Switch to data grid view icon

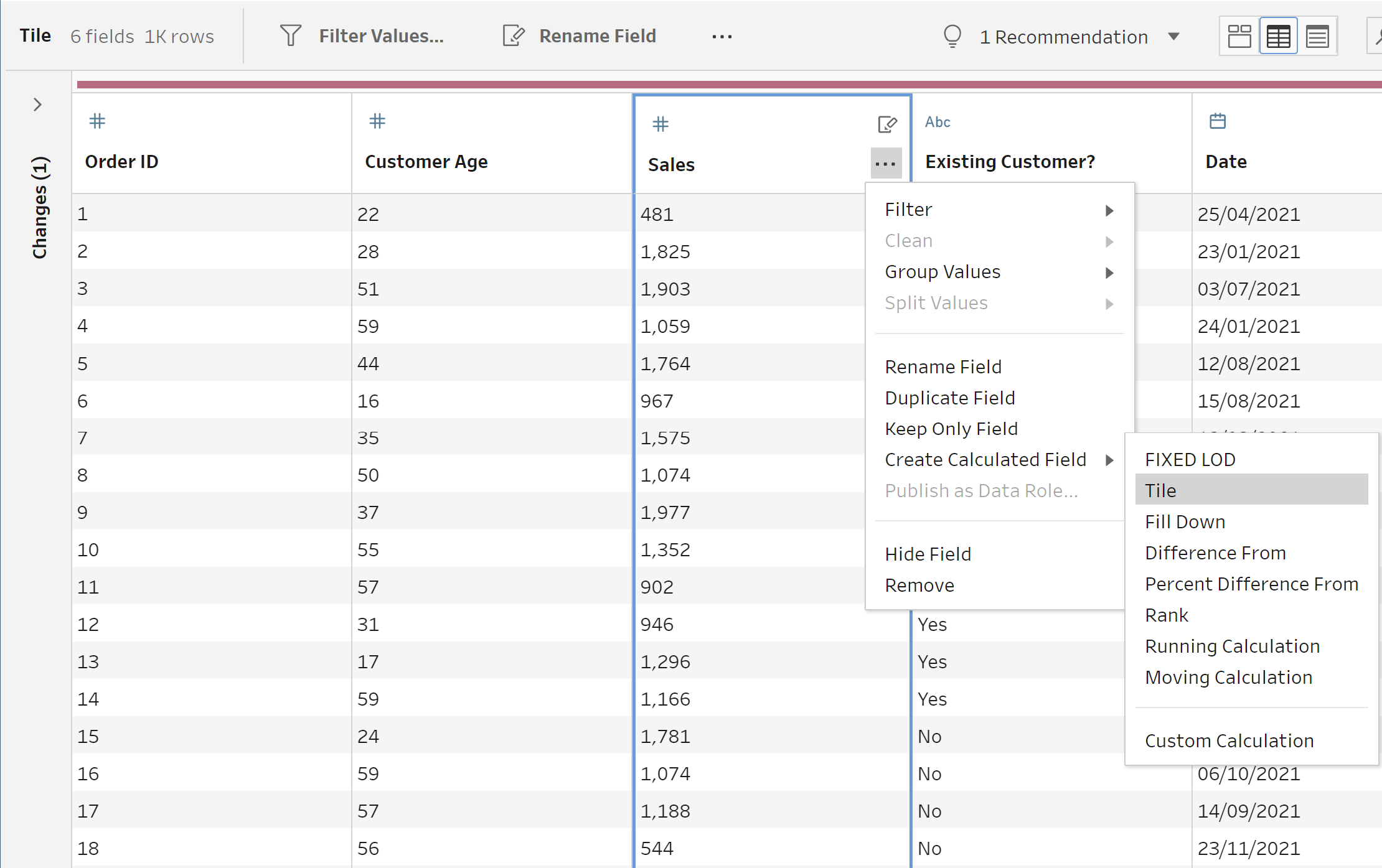1278,36
